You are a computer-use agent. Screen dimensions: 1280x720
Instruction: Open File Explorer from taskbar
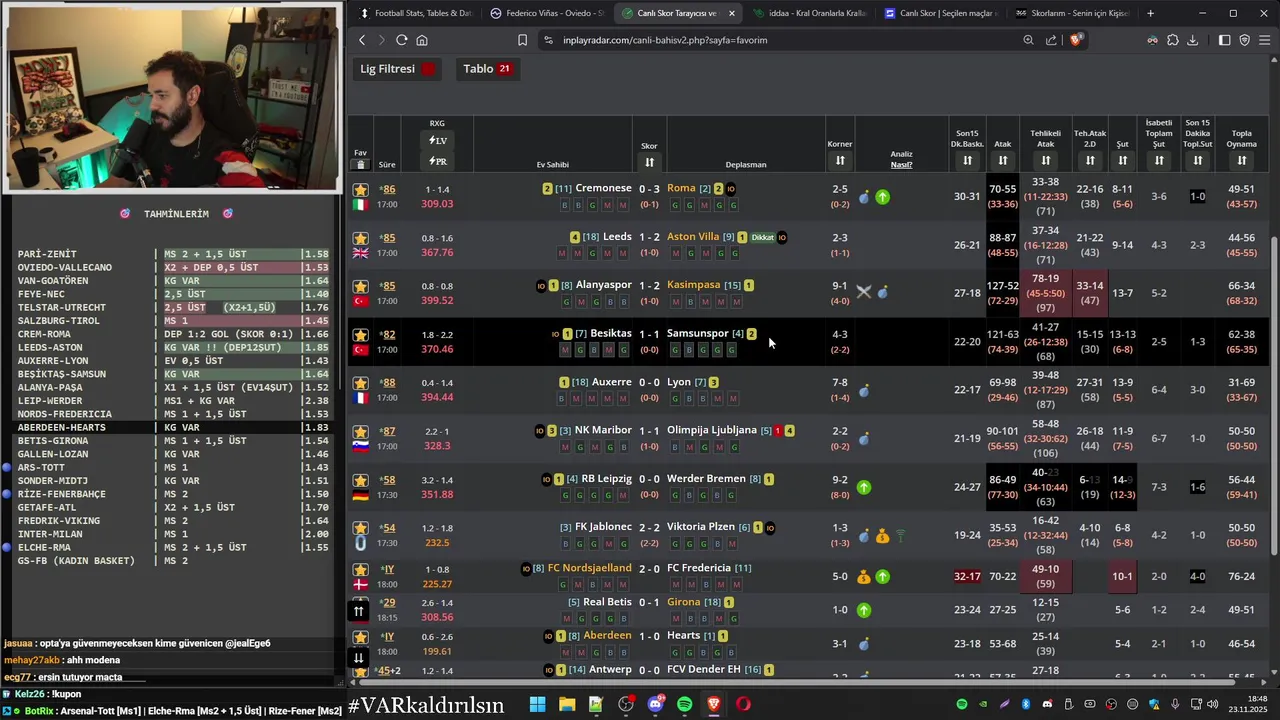pyautogui.click(x=567, y=704)
